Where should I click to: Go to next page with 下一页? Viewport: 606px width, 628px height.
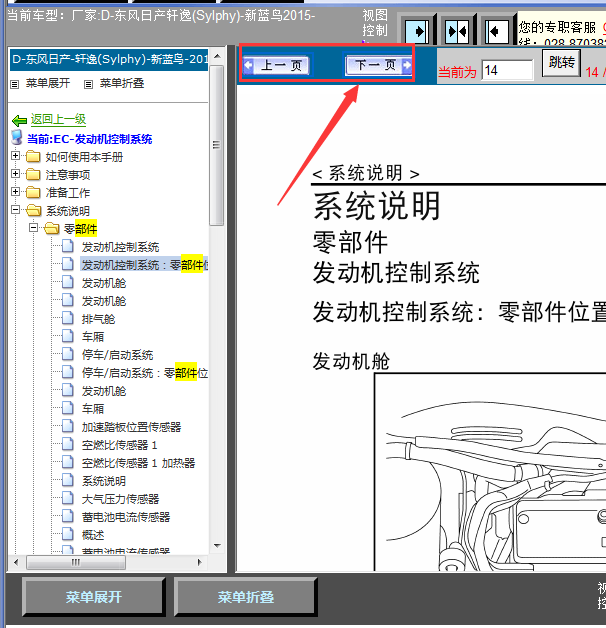(x=378, y=65)
